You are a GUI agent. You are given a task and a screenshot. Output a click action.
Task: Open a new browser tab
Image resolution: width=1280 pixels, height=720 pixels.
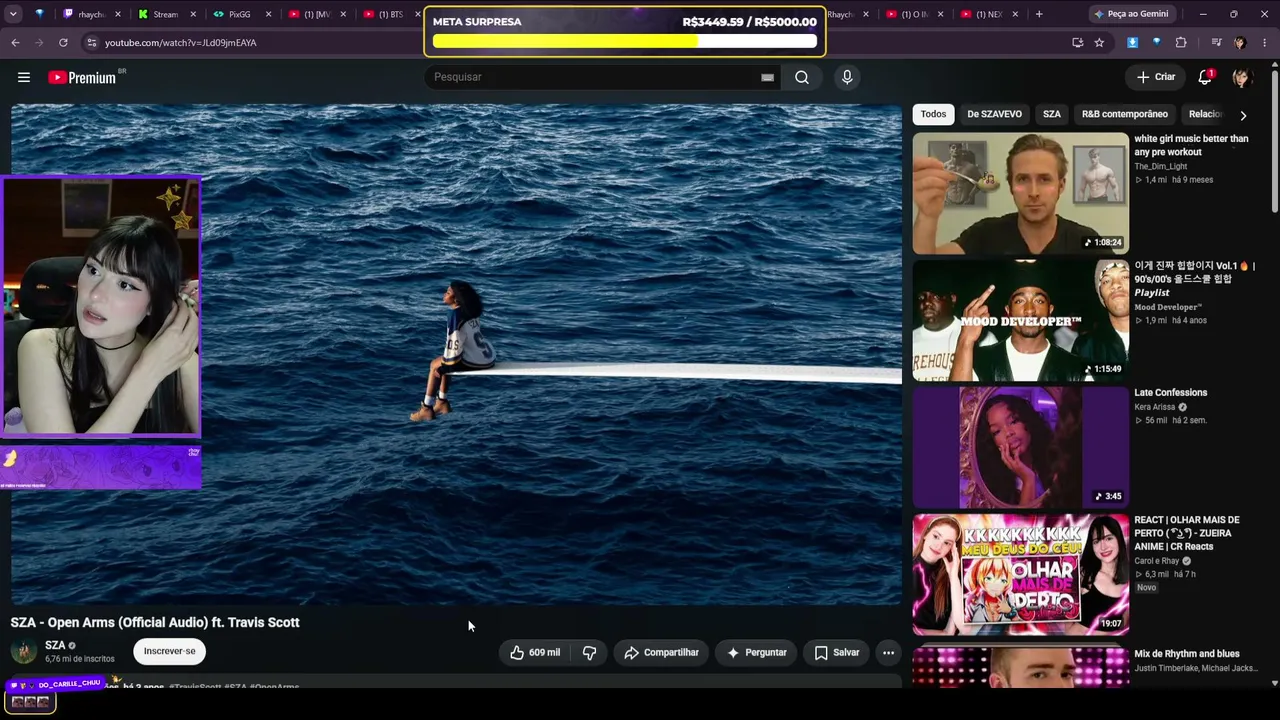1039,14
